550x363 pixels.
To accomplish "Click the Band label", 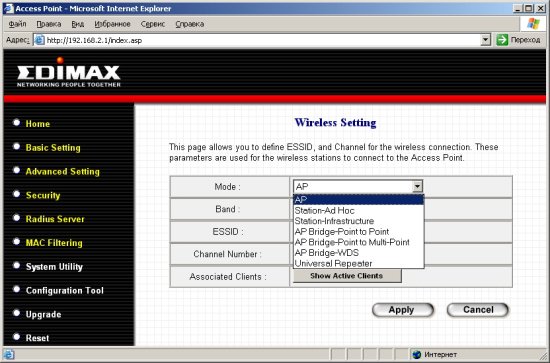I will [x=228, y=209].
